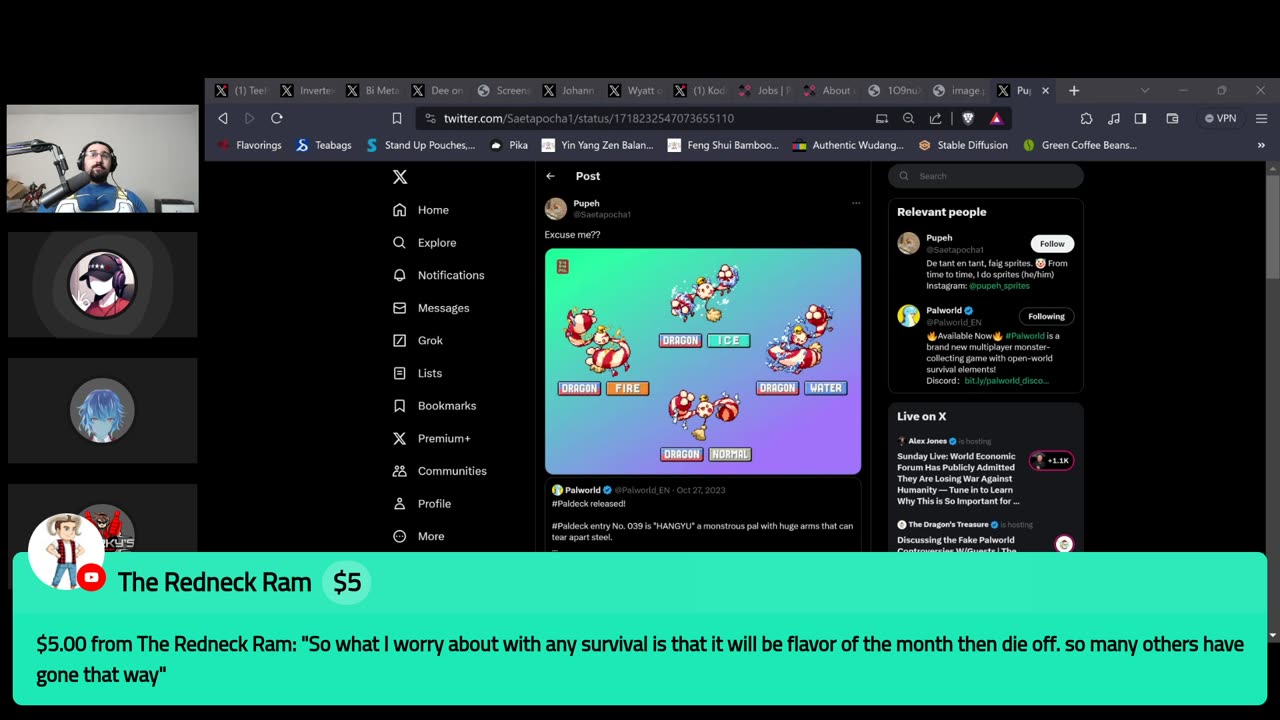Screen dimensions: 1280x720
Task: Follow Pupeh in Relevant people
Action: (1052, 243)
